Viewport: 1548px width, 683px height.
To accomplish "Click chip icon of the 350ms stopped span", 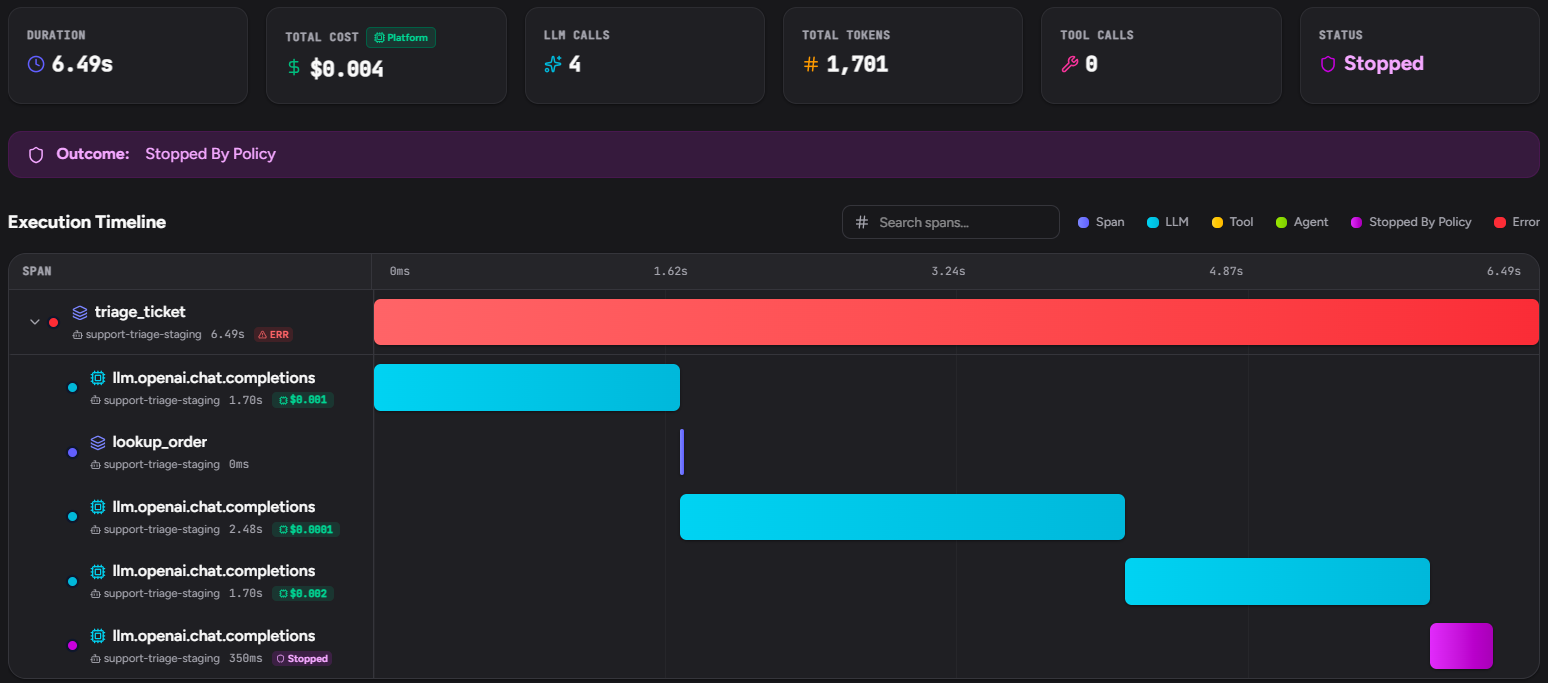I will click(98, 636).
